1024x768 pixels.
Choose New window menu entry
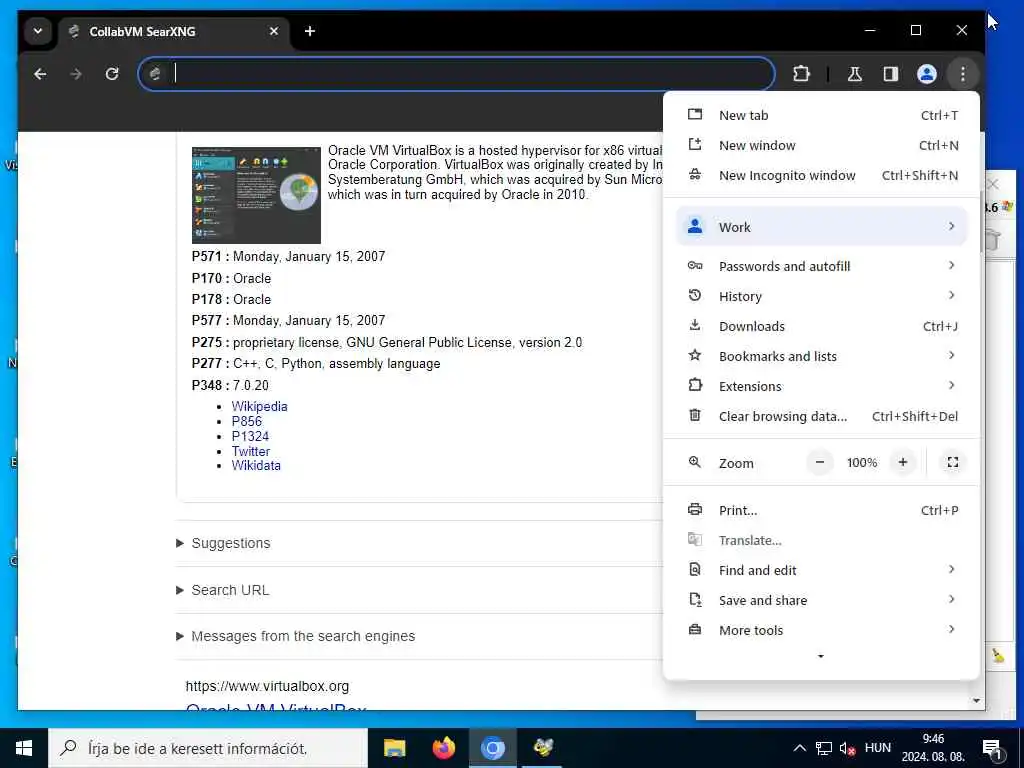[x=822, y=146]
